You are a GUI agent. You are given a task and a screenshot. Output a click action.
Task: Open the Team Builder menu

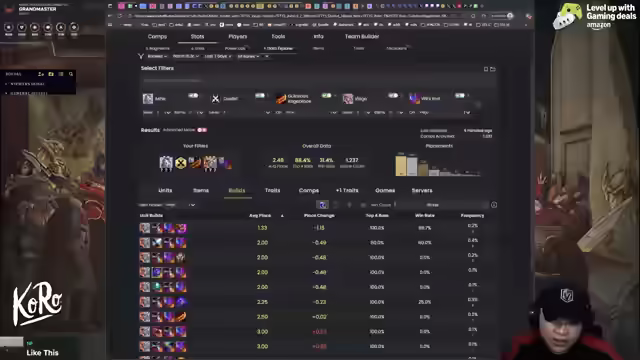(362, 36)
